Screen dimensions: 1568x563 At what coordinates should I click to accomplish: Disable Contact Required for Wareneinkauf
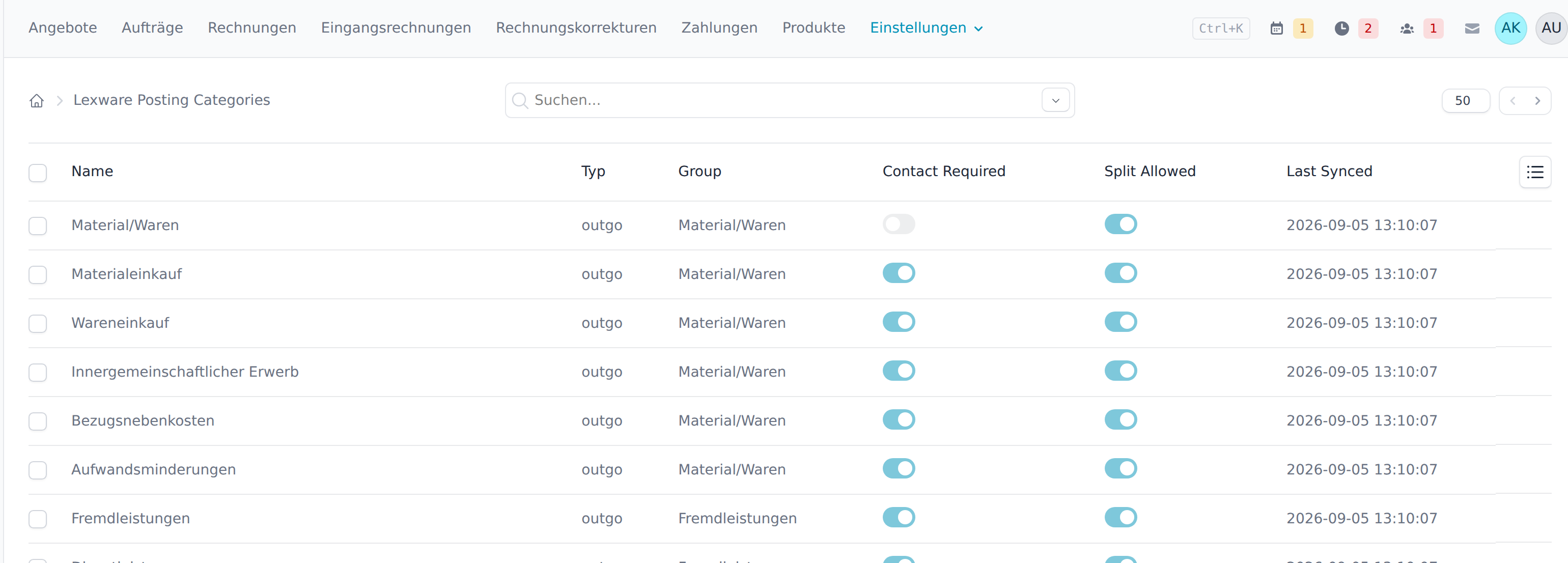[899, 321]
